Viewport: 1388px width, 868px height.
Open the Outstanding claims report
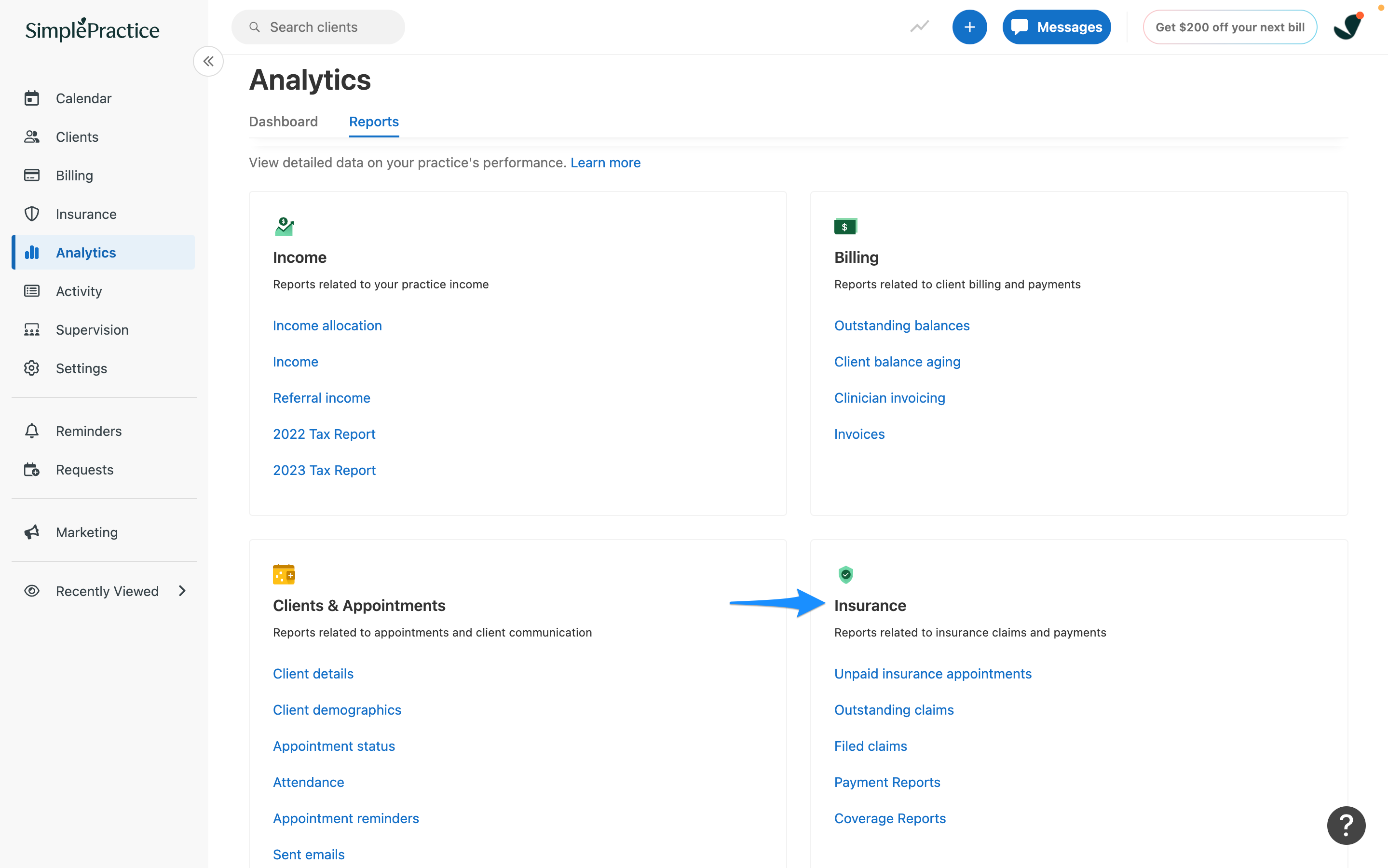pos(893,709)
